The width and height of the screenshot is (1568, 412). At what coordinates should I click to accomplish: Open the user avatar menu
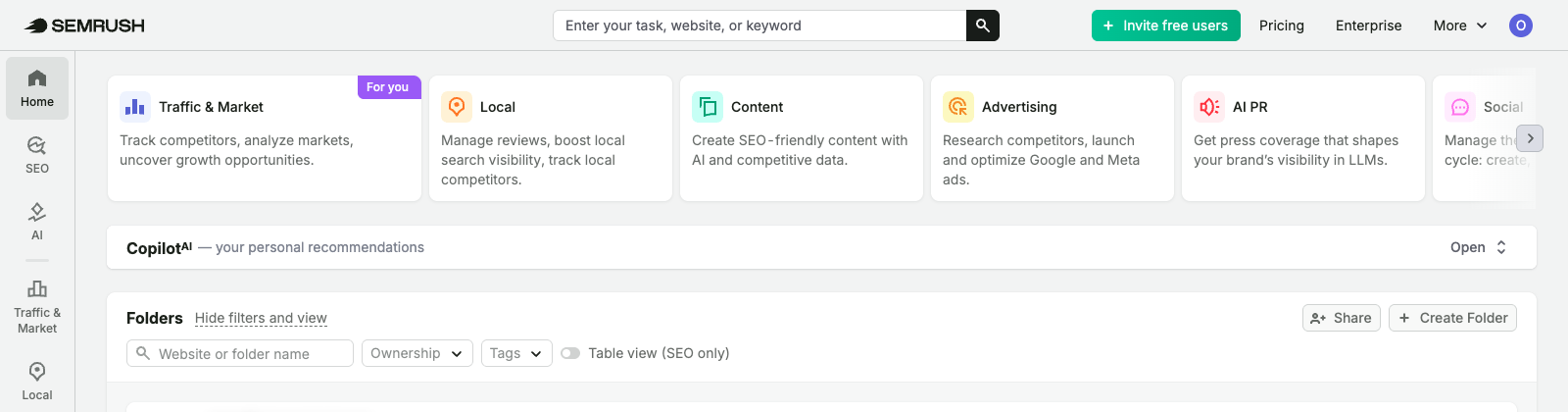[x=1520, y=26]
